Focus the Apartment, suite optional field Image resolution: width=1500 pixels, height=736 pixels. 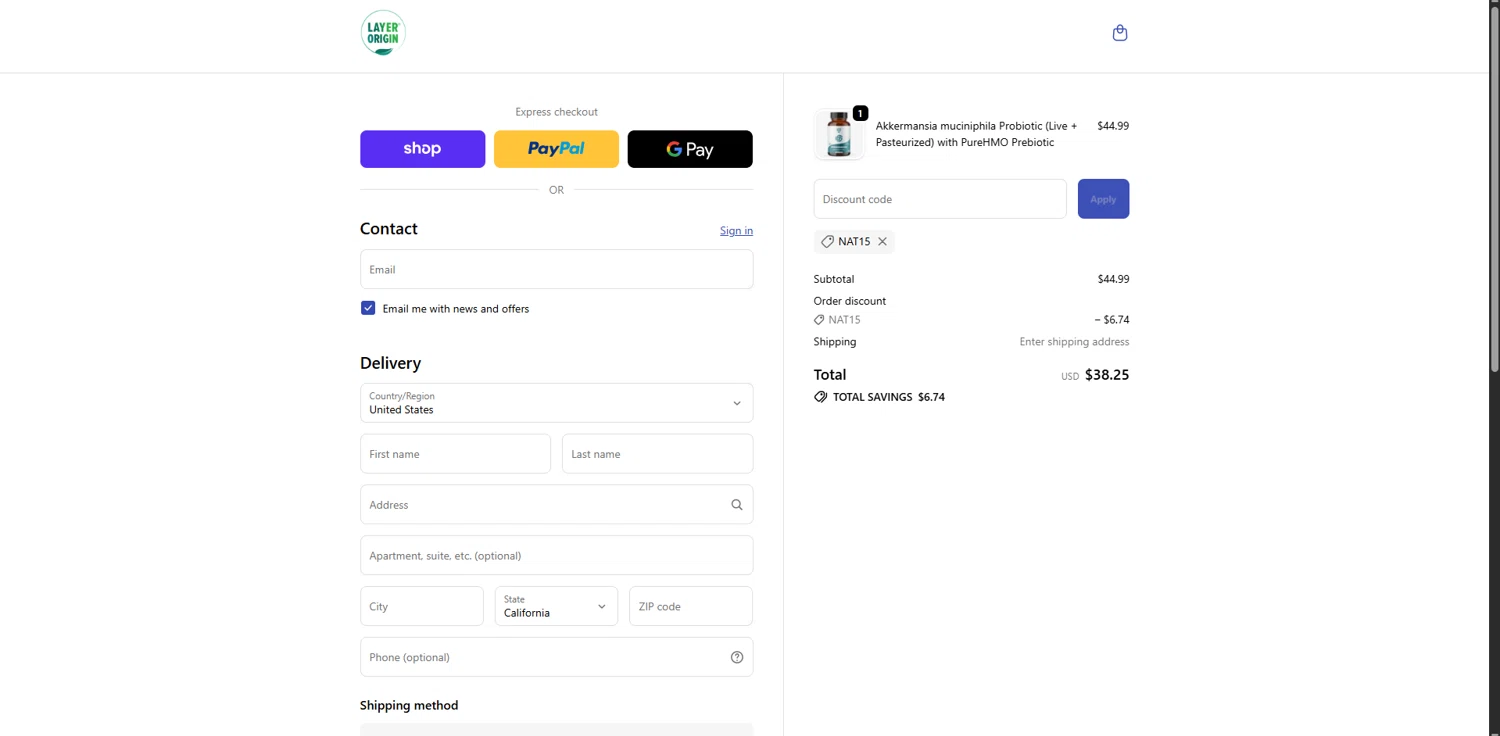(x=556, y=555)
